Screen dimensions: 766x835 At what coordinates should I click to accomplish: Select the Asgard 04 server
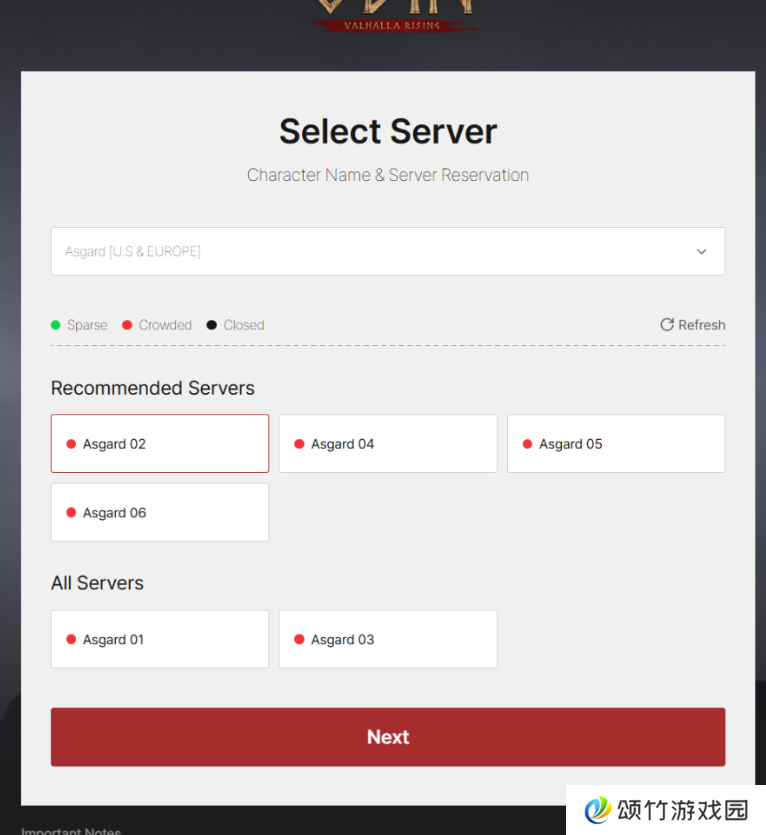coord(388,444)
